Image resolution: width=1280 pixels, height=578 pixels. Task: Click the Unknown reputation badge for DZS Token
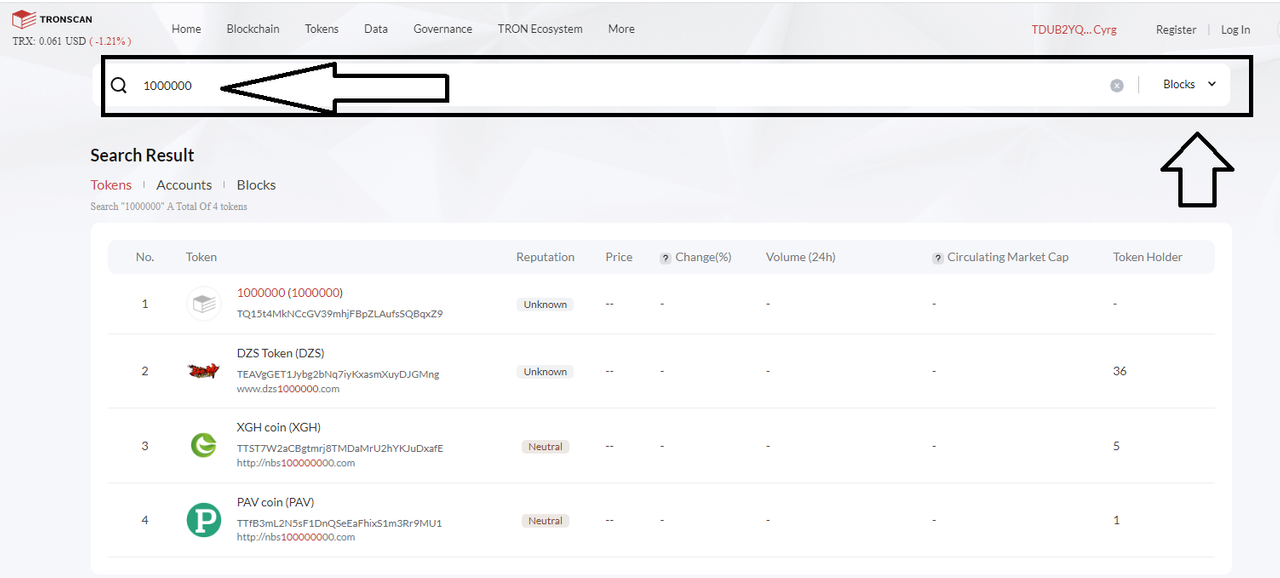pyautogui.click(x=545, y=371)
